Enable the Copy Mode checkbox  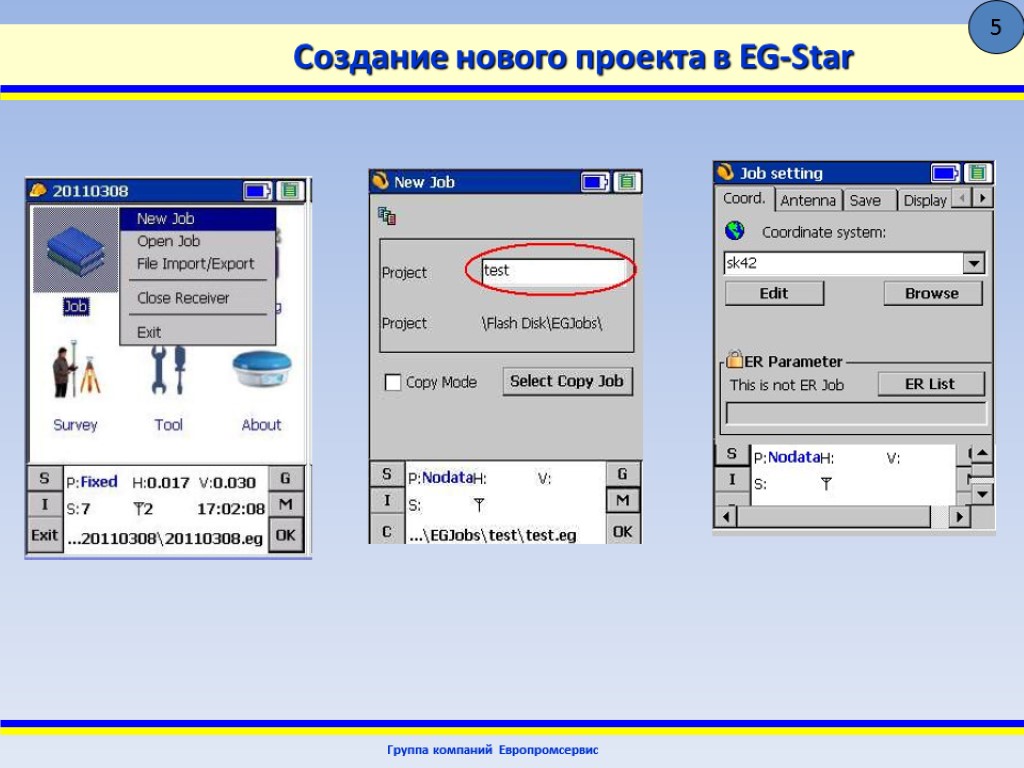point(392,382)
